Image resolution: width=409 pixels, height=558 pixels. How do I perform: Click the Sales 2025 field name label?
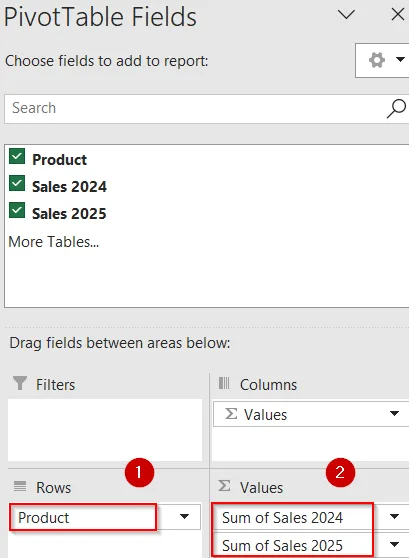pyautogui.click(x=69, y=214)
